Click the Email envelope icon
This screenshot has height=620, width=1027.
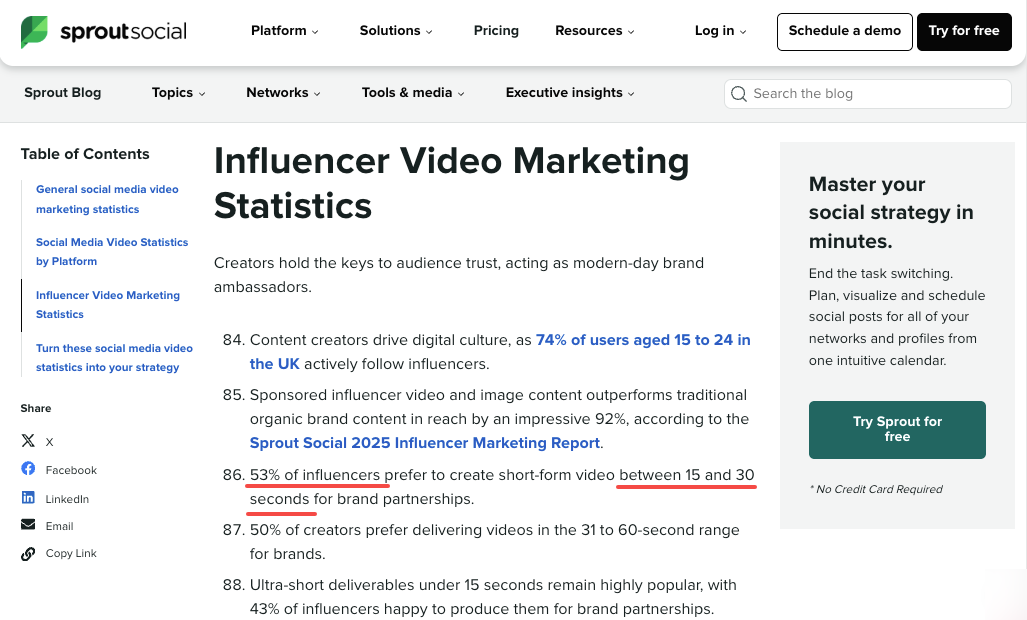[28, 525]
